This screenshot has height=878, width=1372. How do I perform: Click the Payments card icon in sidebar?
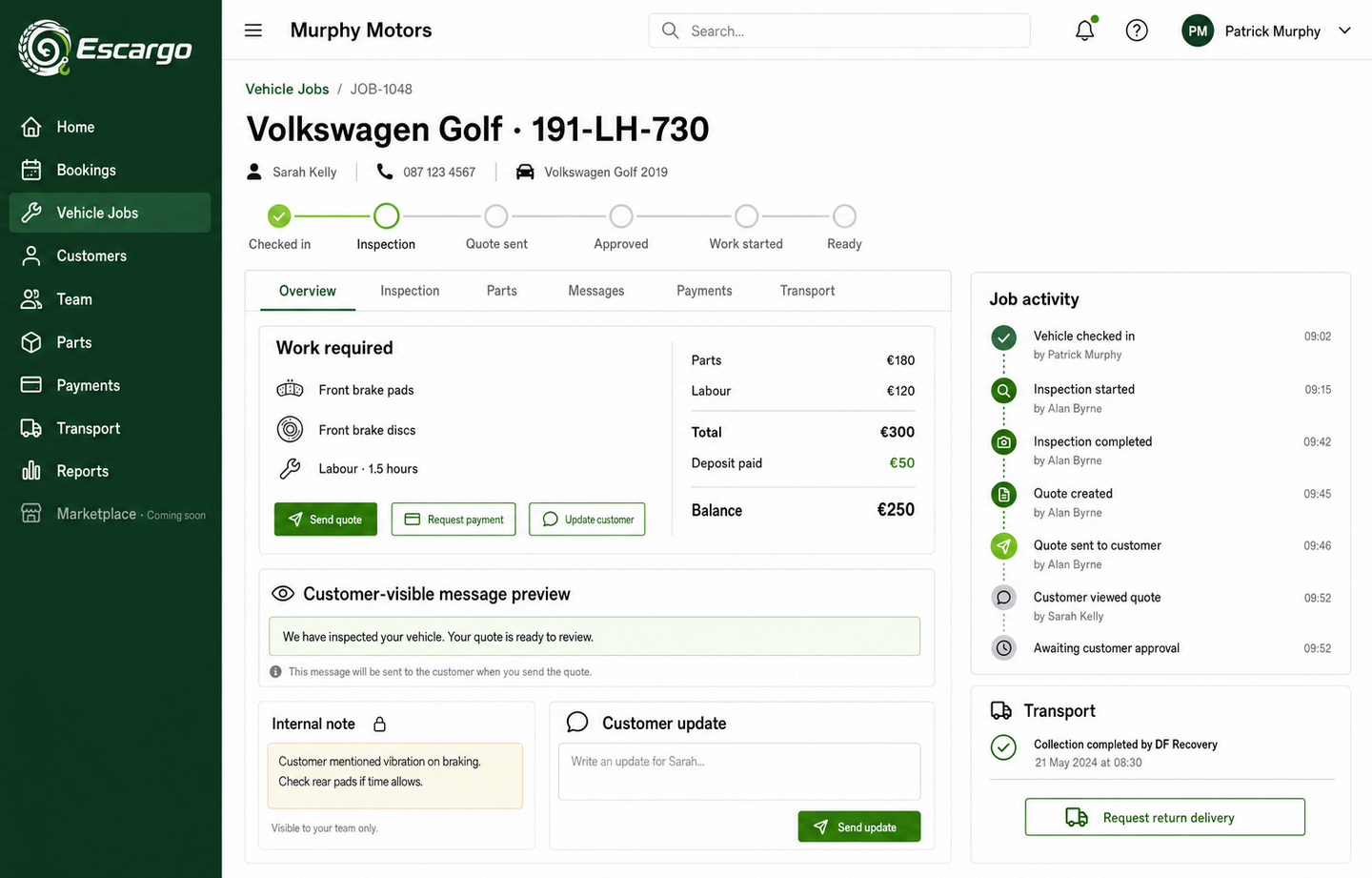[x=31, y=385]
